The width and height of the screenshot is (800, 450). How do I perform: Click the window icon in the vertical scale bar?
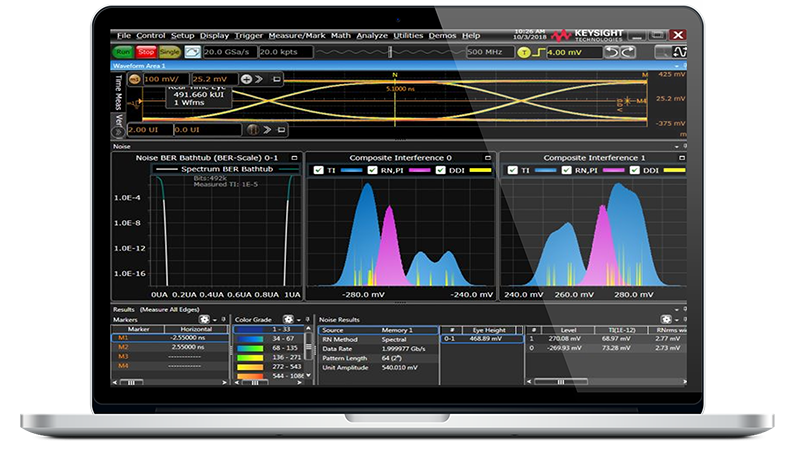point(277,79)
